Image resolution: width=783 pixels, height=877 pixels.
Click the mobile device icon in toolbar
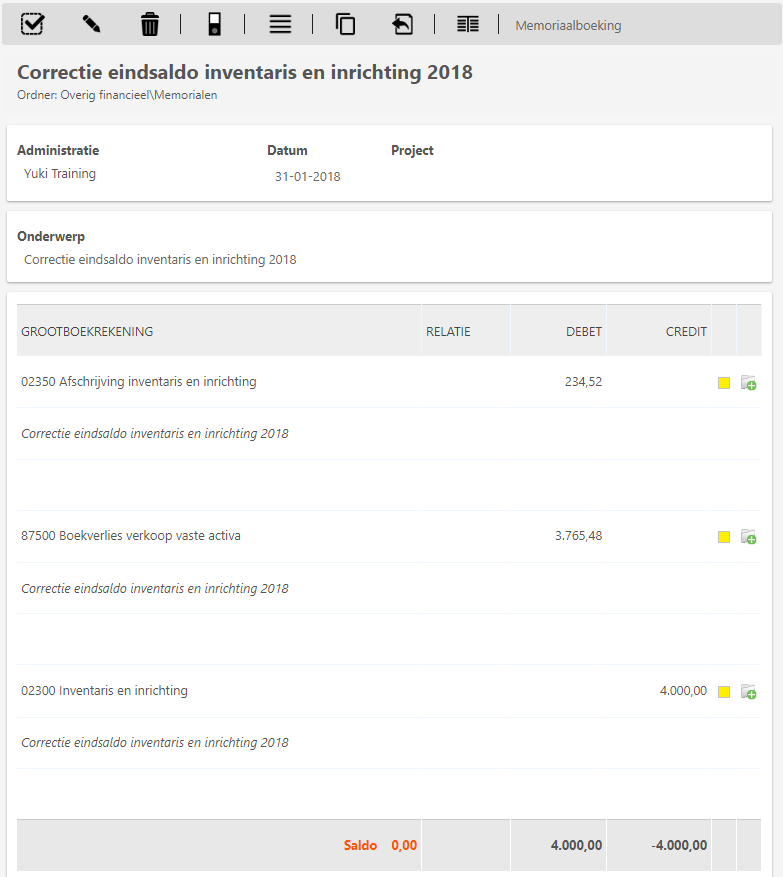click(x=214, y=24)
